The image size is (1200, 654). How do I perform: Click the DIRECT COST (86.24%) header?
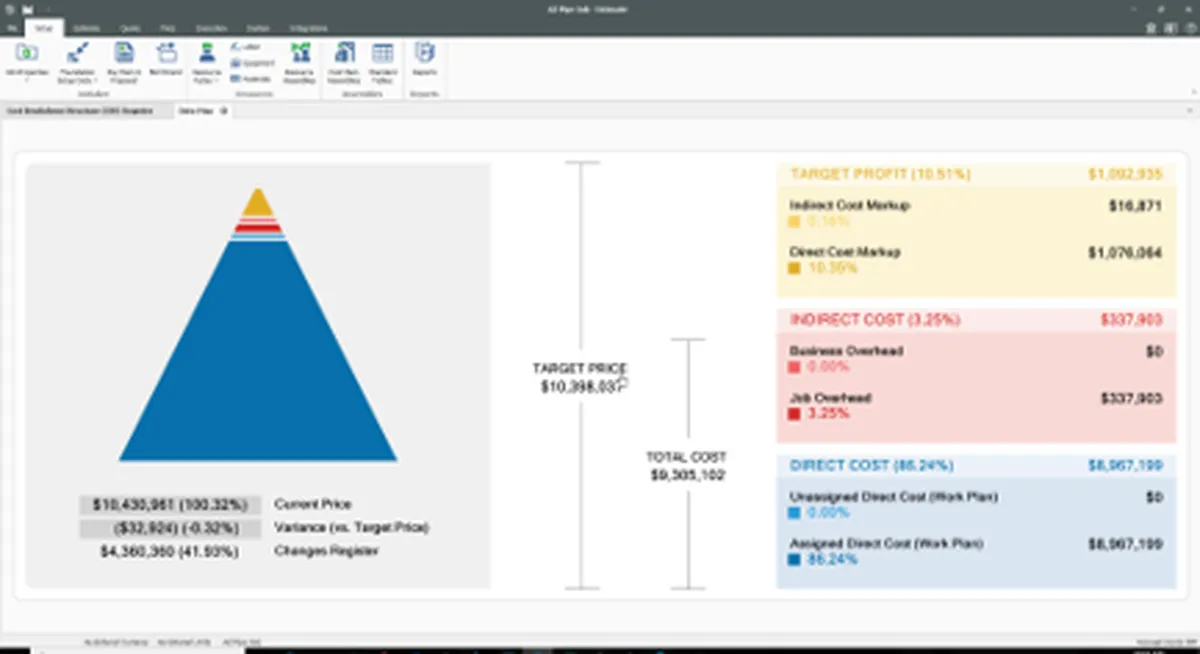point(871,466)
